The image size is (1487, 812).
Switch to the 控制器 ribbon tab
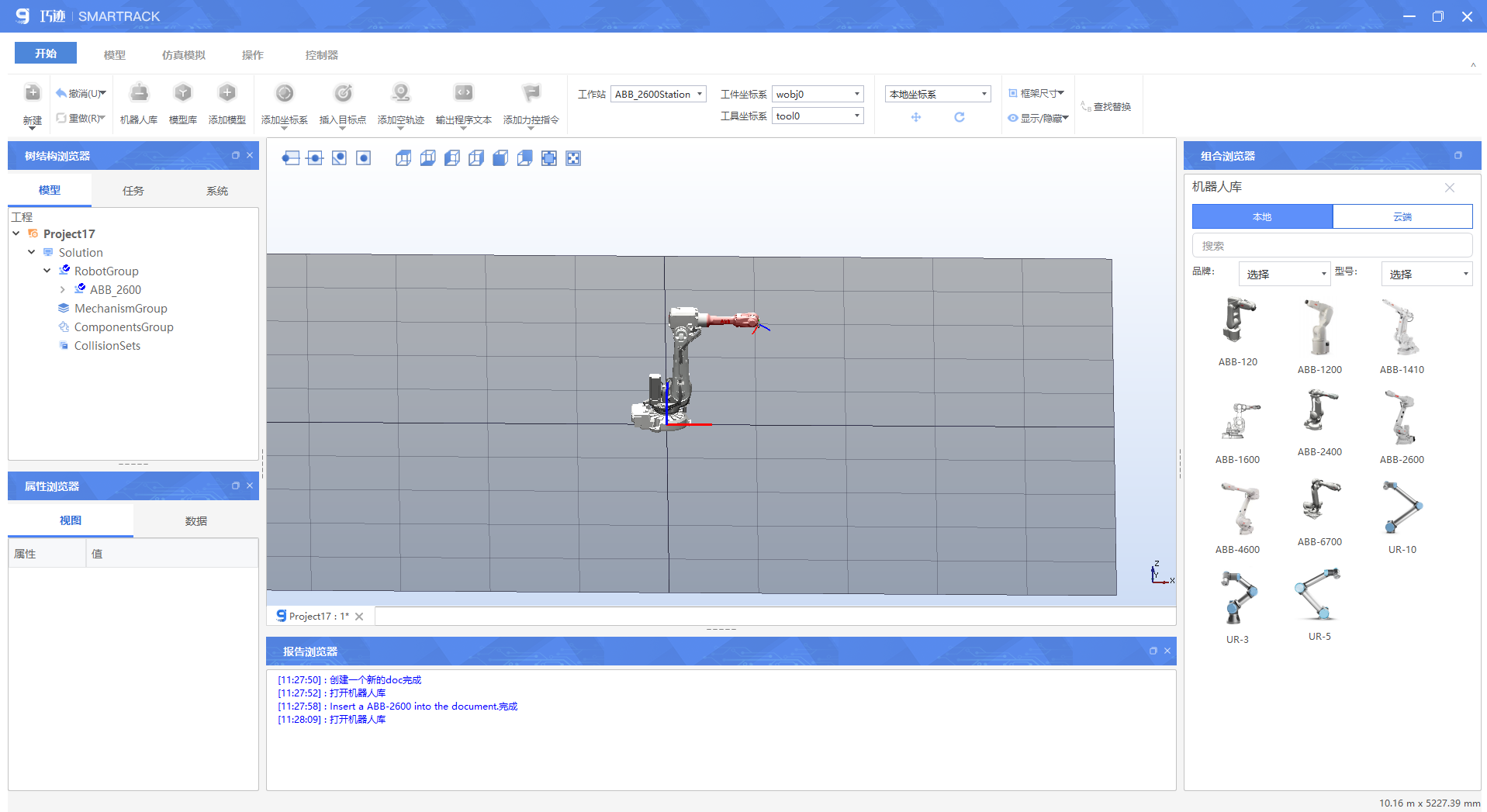click(322, 55)
